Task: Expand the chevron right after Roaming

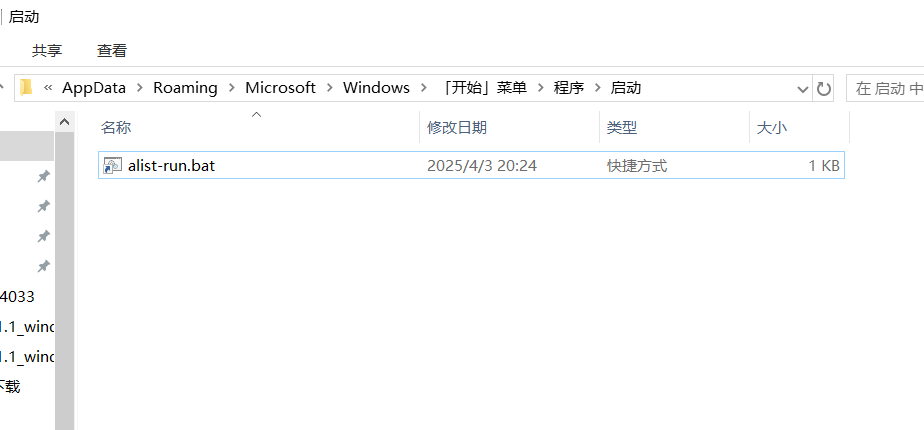Action: [x=231, y=88]
